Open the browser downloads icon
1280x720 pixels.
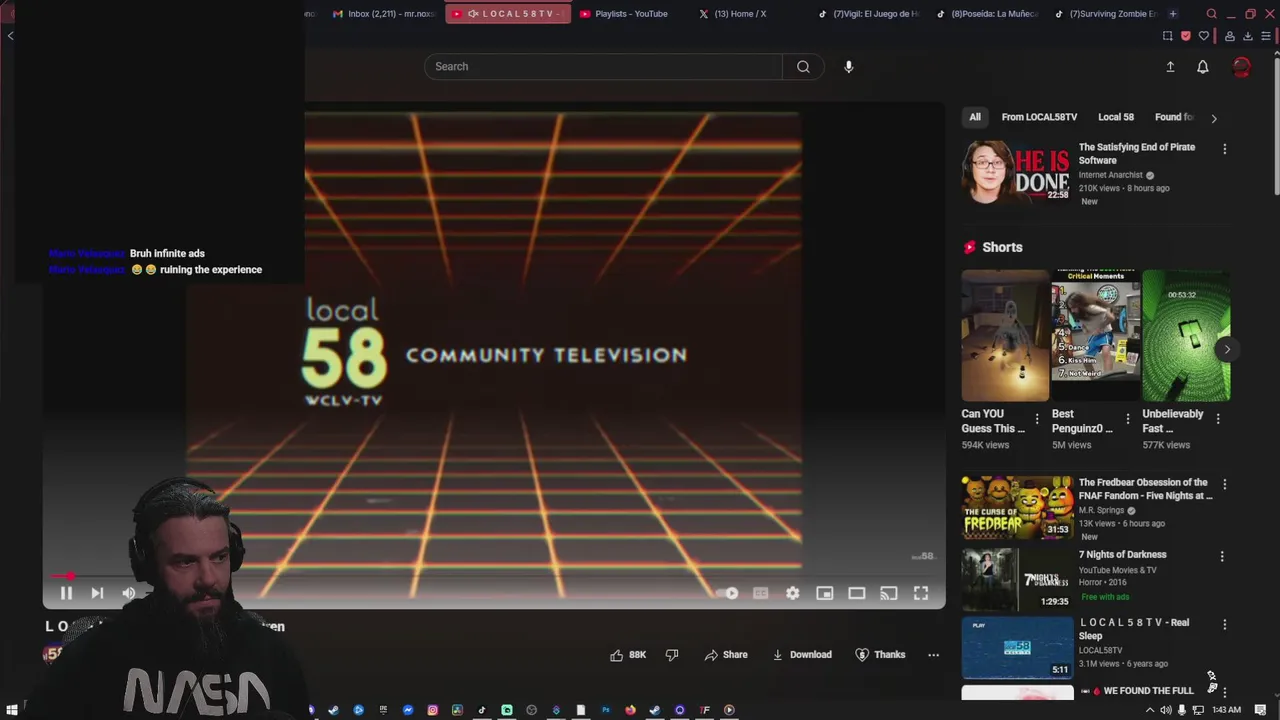coord(1248,36)
